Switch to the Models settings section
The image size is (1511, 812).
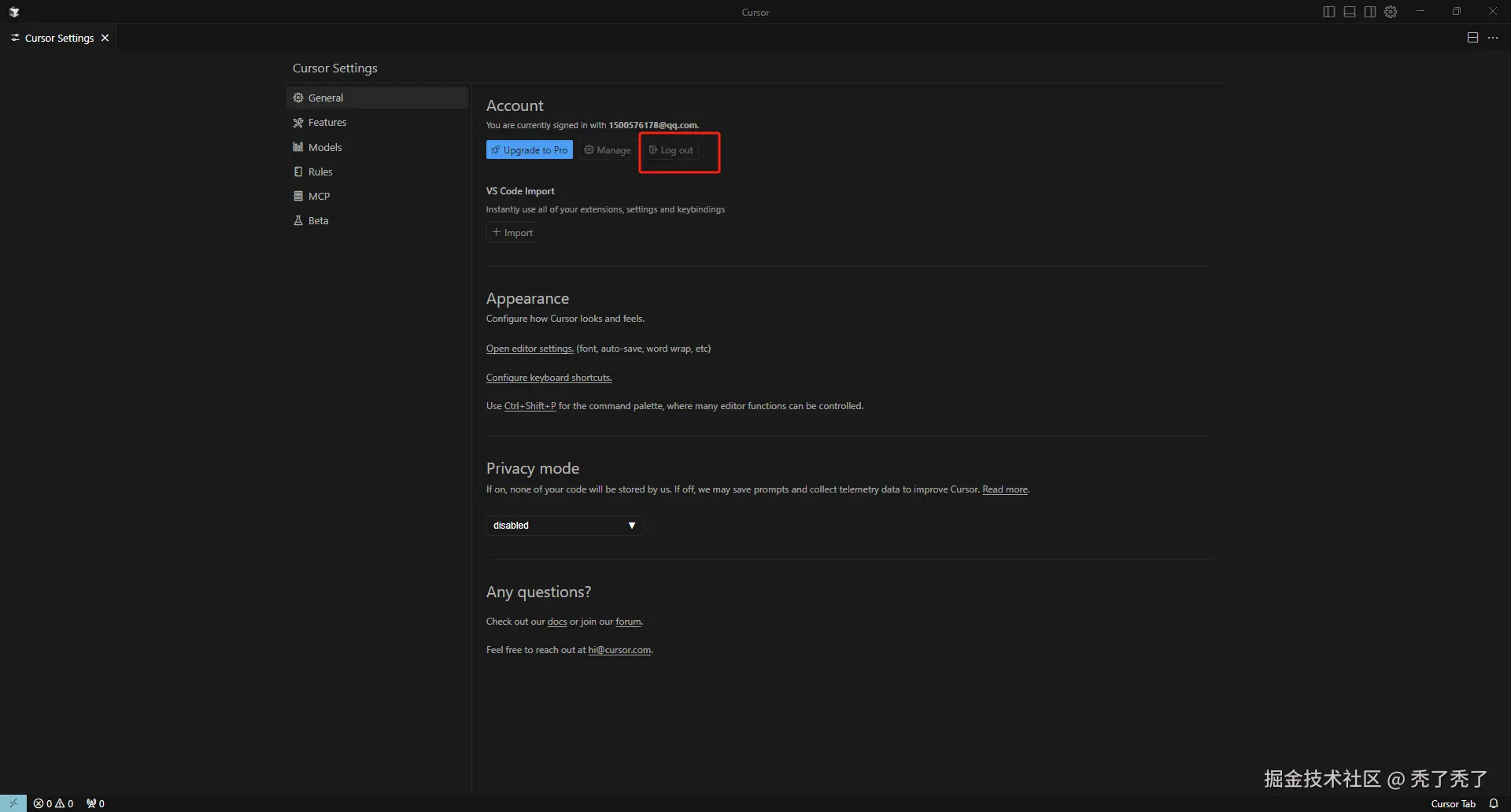click(x=325, y=147)
